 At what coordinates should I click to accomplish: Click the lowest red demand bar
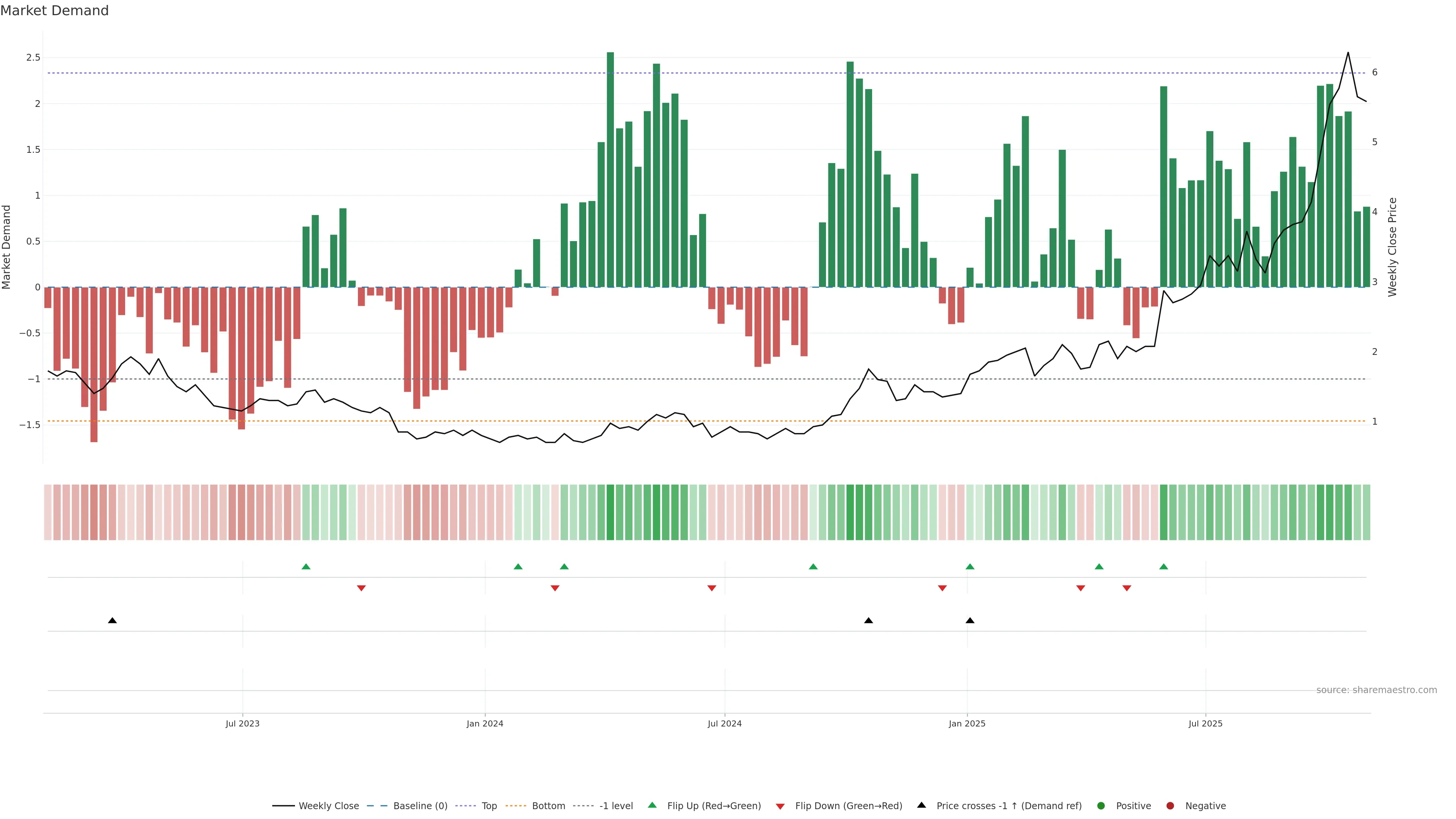coord(94,364)
